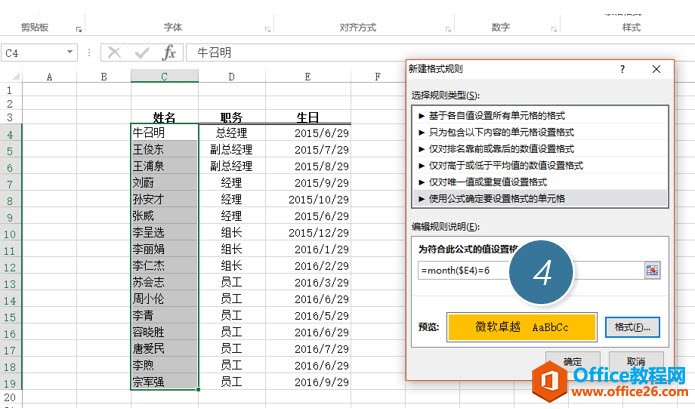Click date cell 2015/12/29

[308, 232]
